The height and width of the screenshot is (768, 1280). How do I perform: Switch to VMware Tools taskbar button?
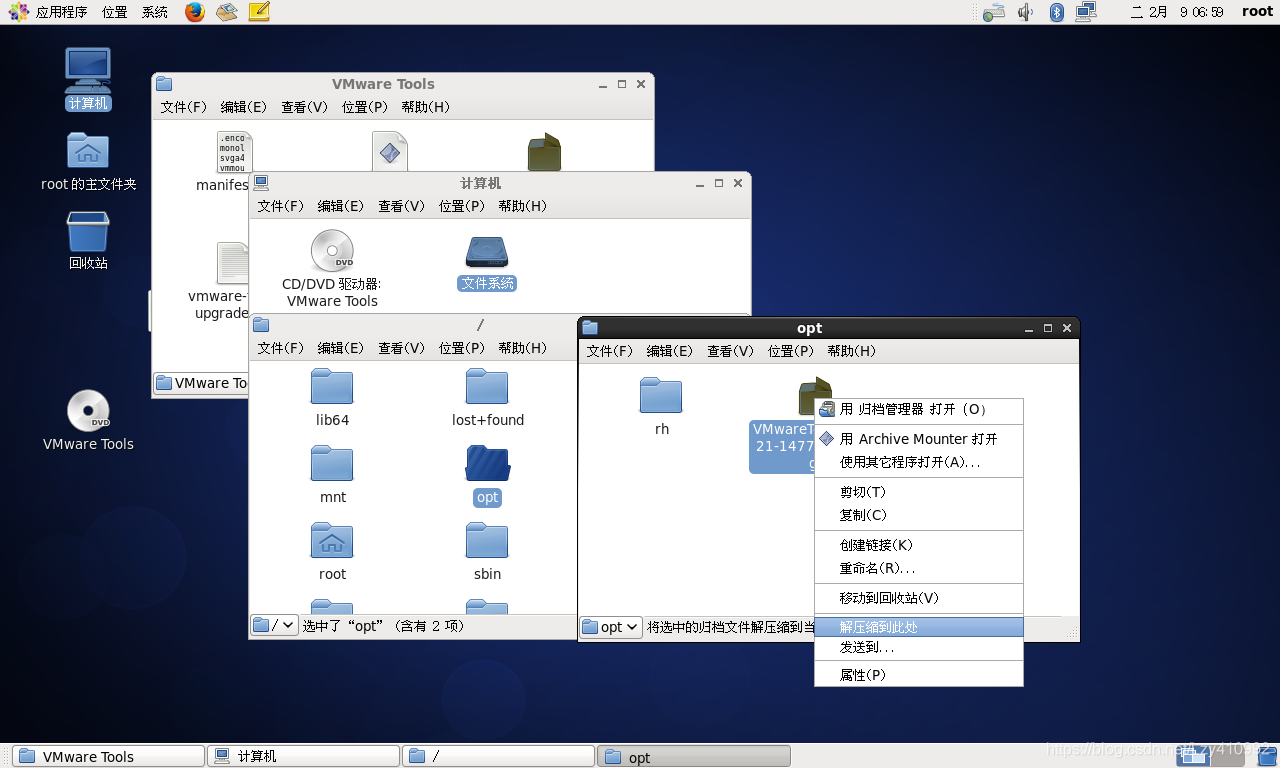[x=108, y=756]
